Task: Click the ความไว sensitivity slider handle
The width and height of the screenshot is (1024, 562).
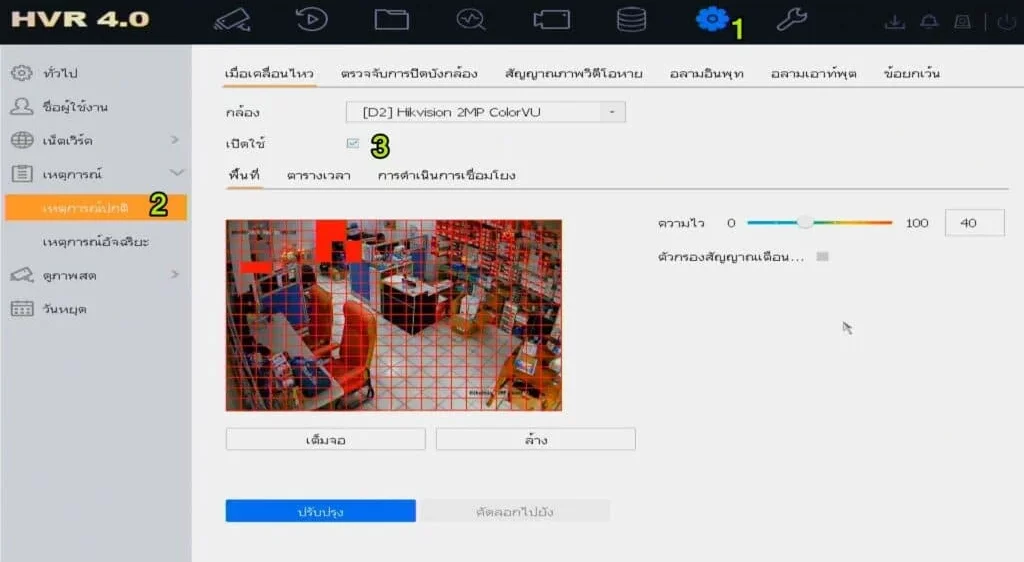Action: (804, 223)
